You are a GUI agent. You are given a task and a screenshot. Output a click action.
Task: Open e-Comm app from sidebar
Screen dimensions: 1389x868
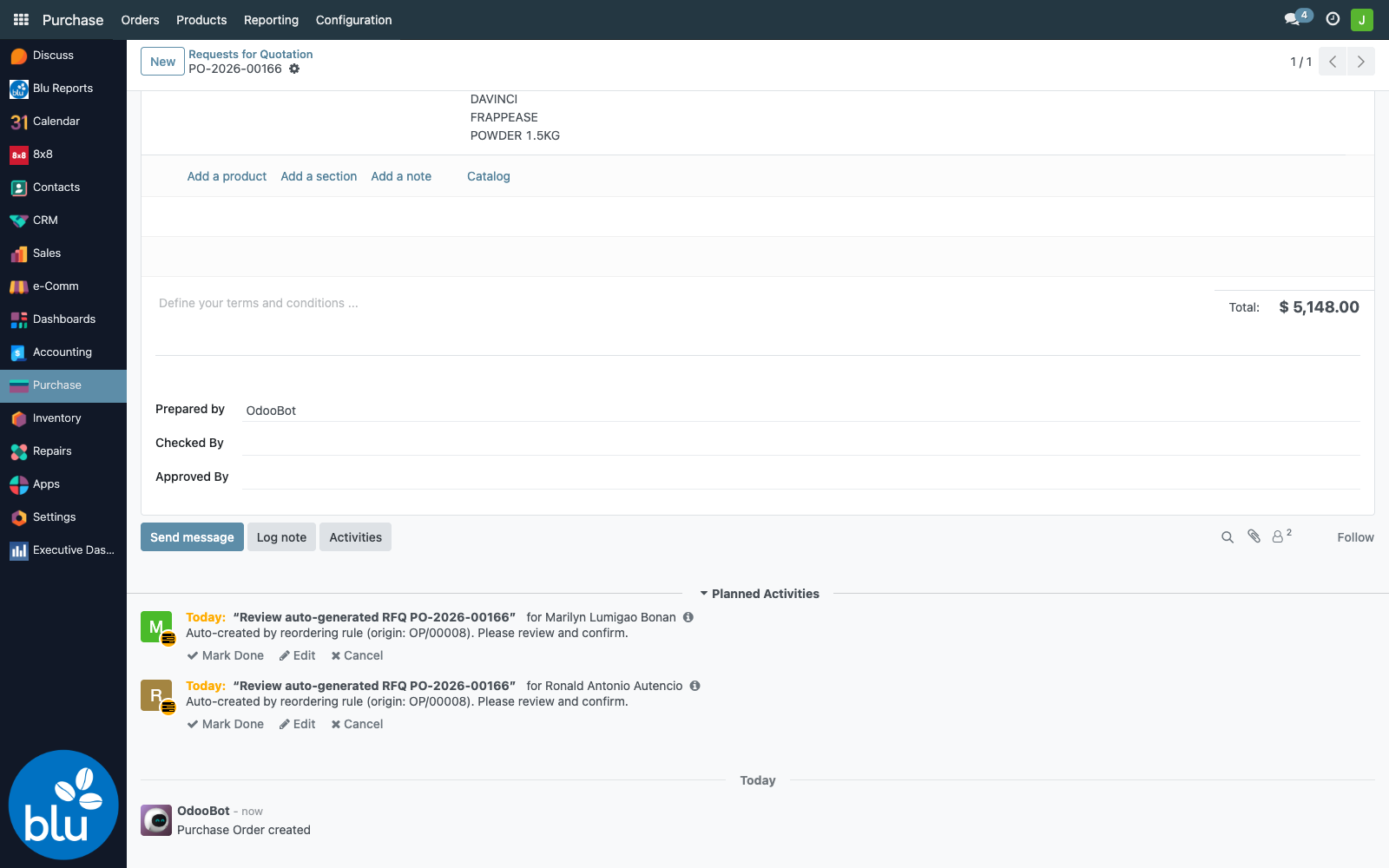(63, 286)
